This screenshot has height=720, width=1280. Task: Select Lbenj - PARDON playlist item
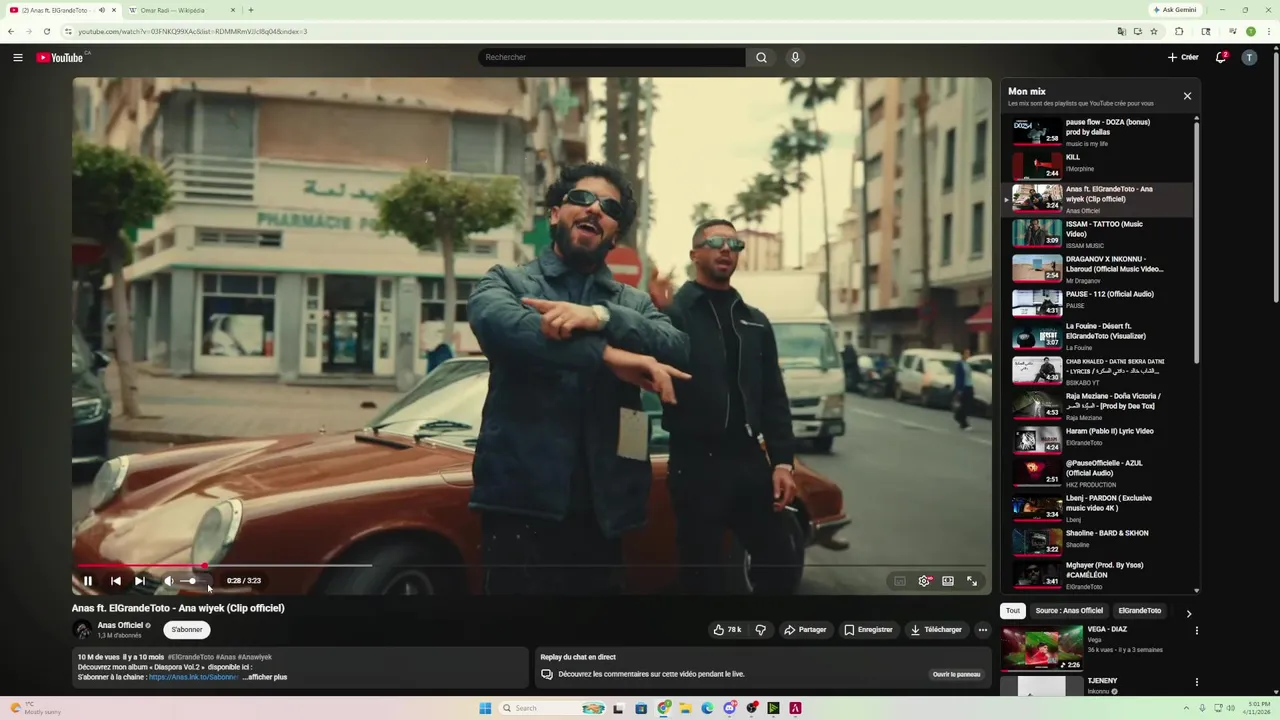pyautogui.click(x=1097, y=508)
